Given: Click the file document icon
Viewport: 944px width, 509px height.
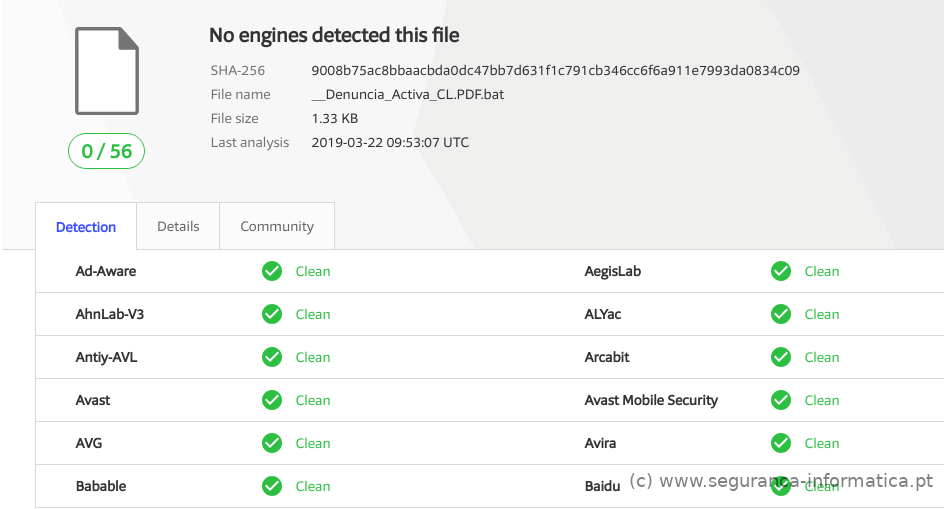Looking at the screenshot, I should (107, 71).
